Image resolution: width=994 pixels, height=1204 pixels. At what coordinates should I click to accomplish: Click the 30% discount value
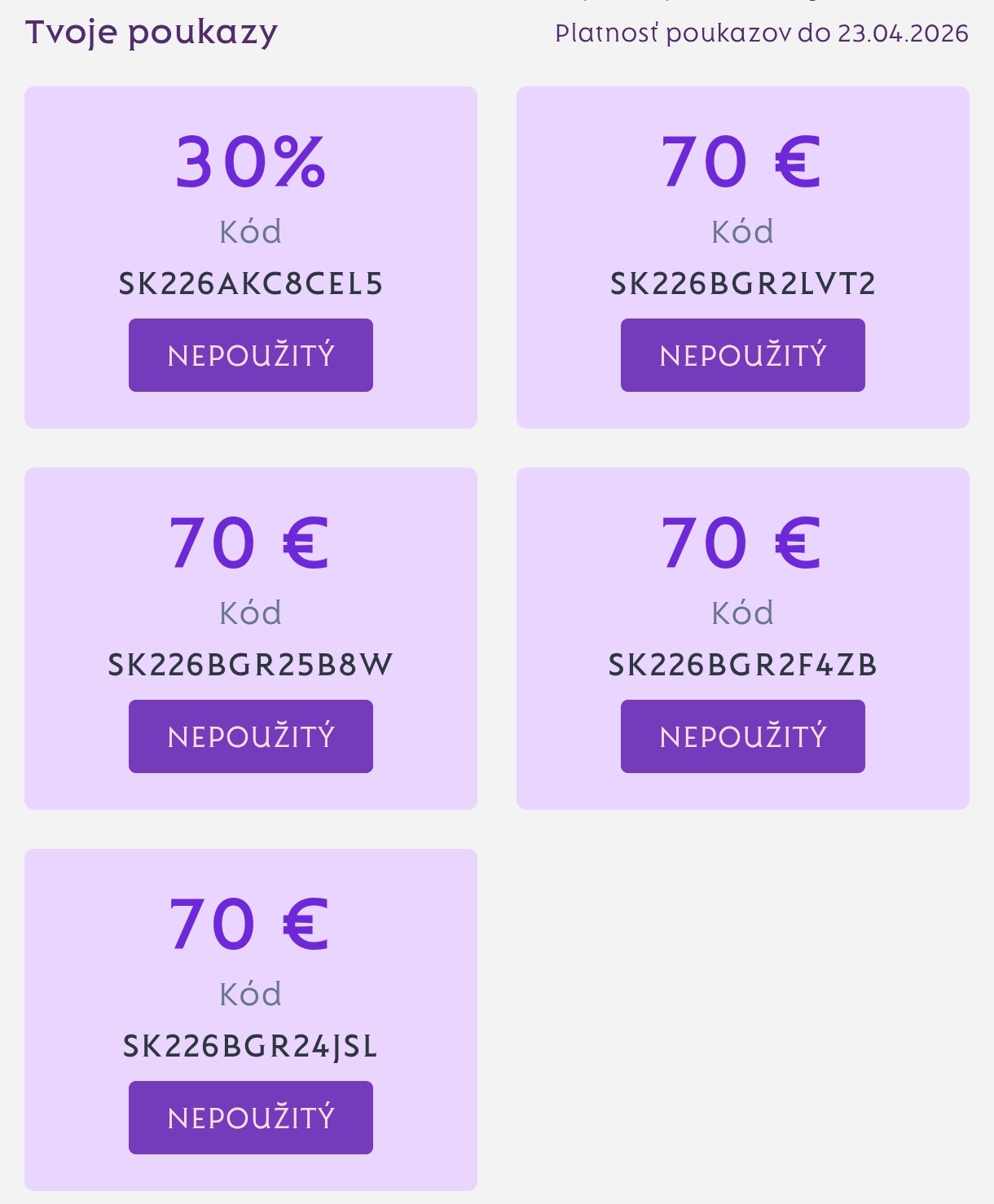point(251,162)
